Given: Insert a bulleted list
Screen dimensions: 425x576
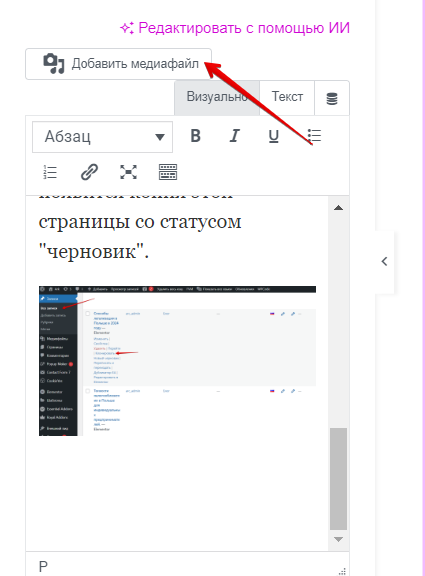Looking at the screenshot, I should [314, 136].
